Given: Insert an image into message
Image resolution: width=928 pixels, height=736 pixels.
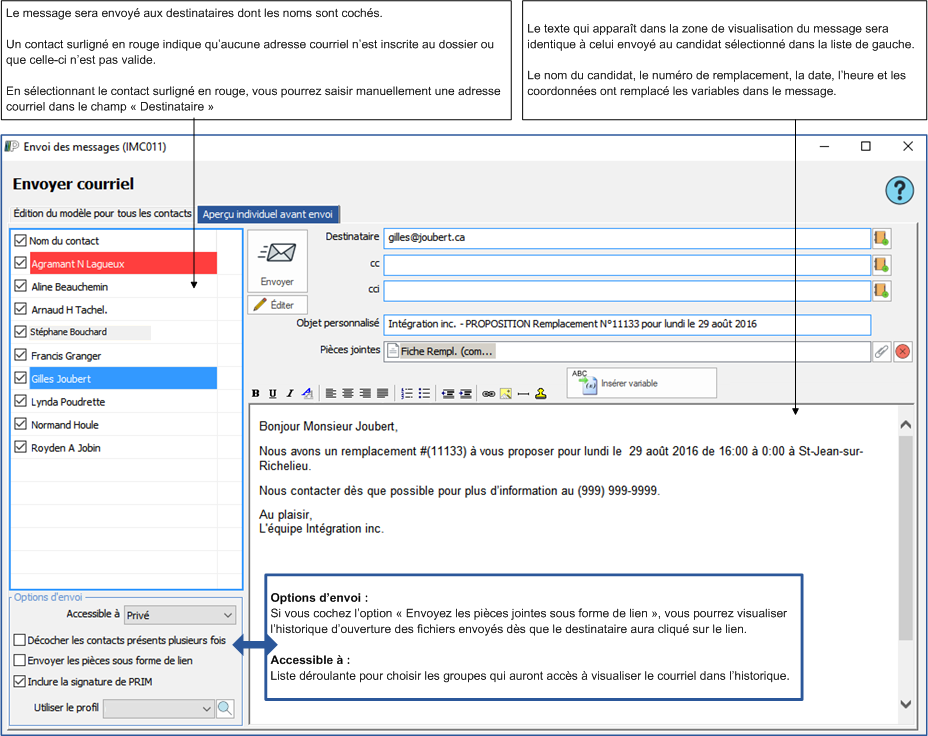Looking at the screenshot, I should pyautogui.click(x=505, y=393).
